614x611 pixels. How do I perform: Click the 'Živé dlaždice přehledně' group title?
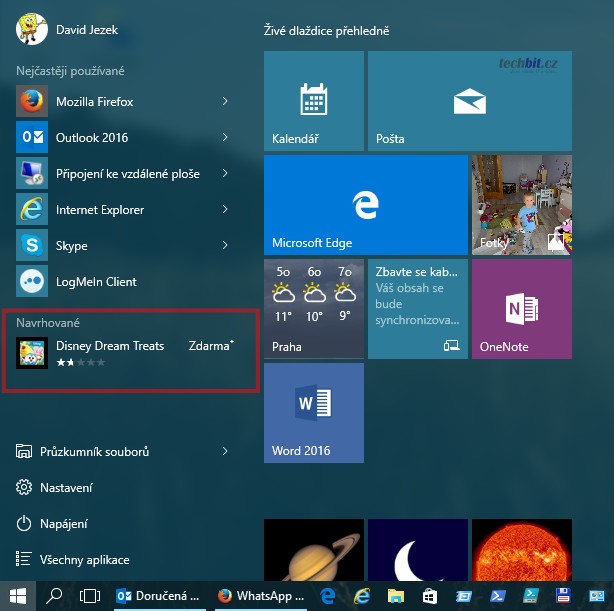(x=327, y=31)
